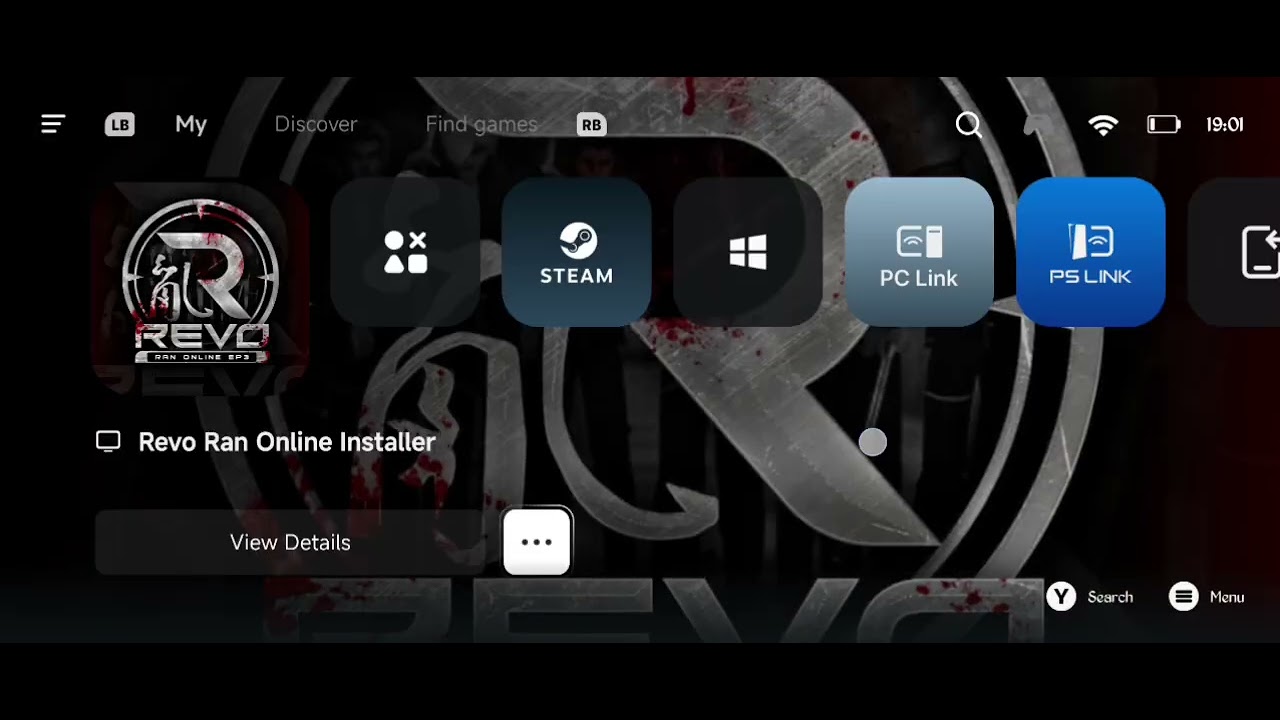Open Wi-Fi status icon

(x=1103, y=125)
